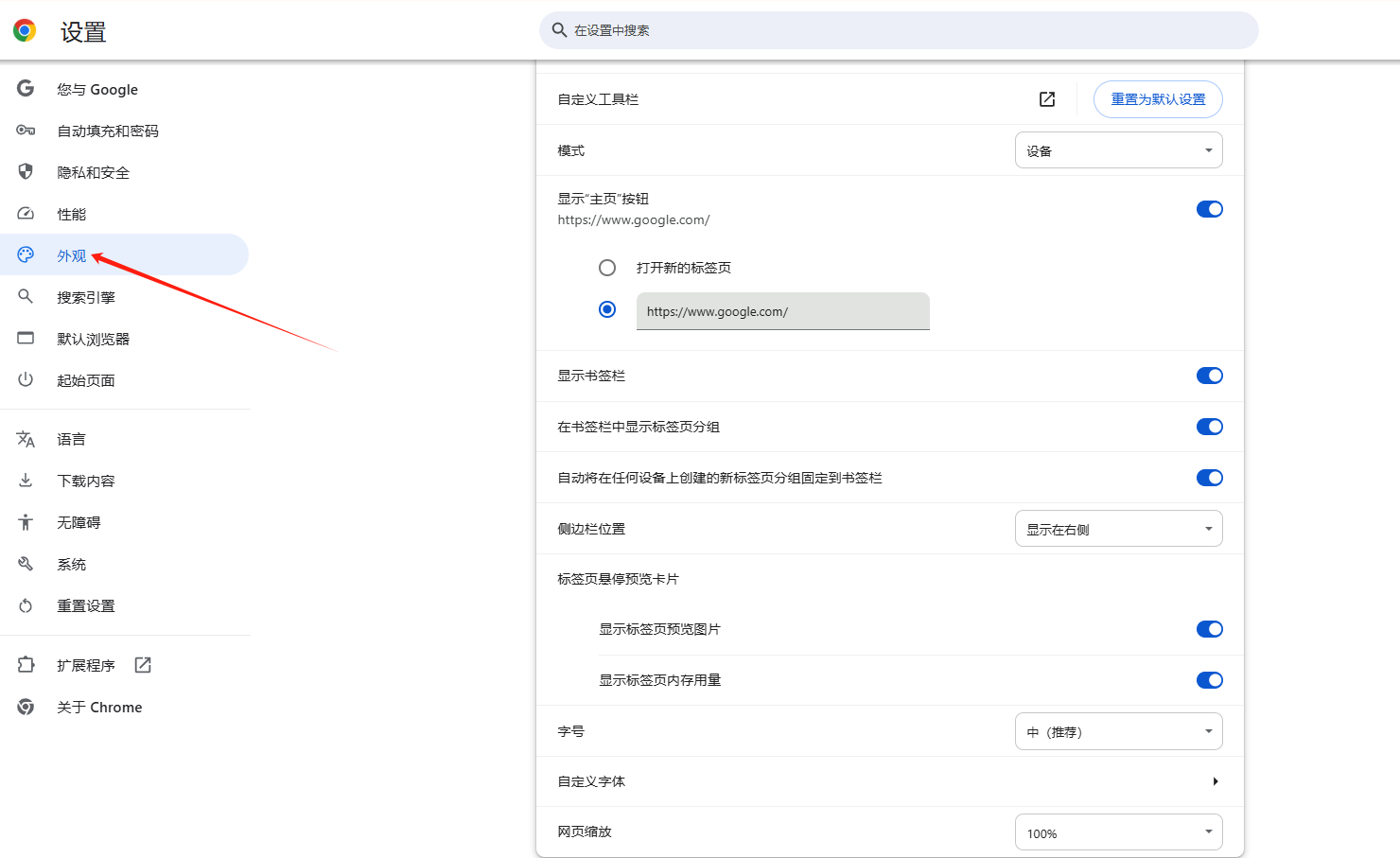Disable the 显示标签页预览图片 switch
This screenshot has width=1400, height=858.
click(1210, 629)
